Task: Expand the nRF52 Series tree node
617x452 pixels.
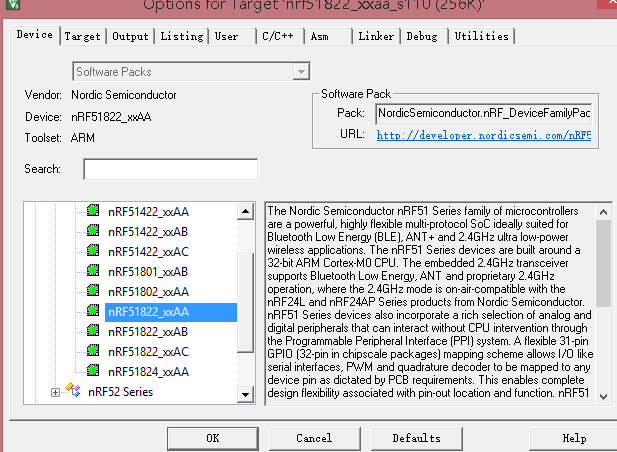Action: (x=55, y=392)
